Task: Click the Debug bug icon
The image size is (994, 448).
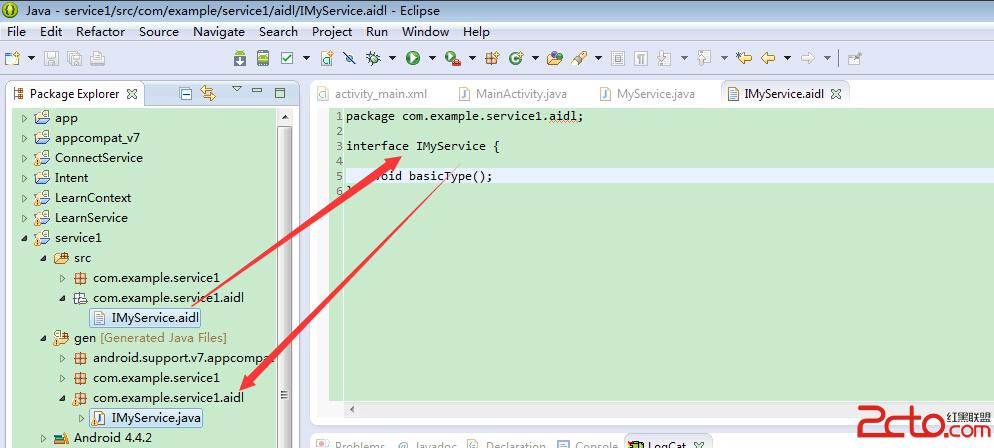Action: point(373,58)
